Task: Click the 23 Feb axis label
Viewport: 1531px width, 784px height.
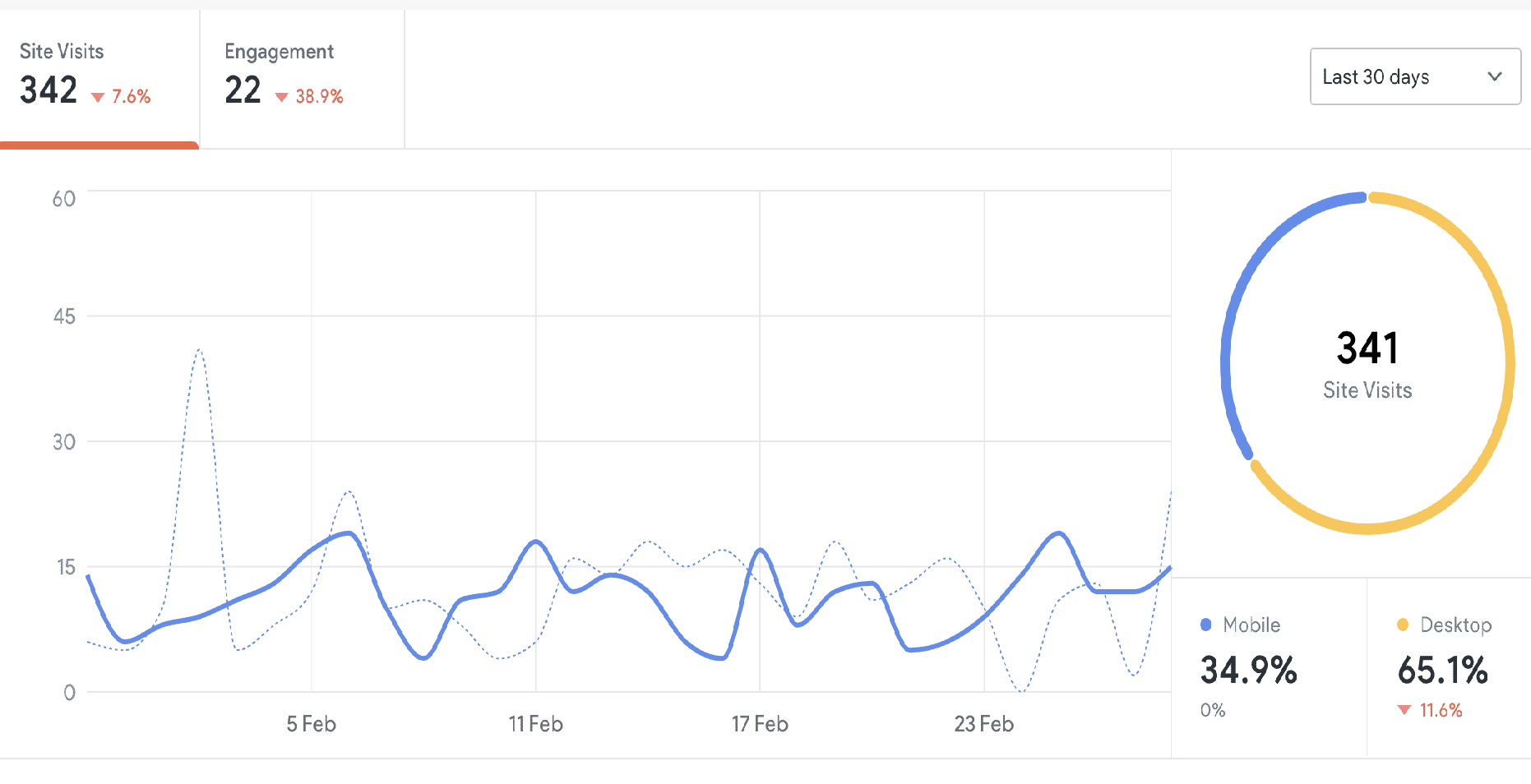Action: tap(984, 724)
